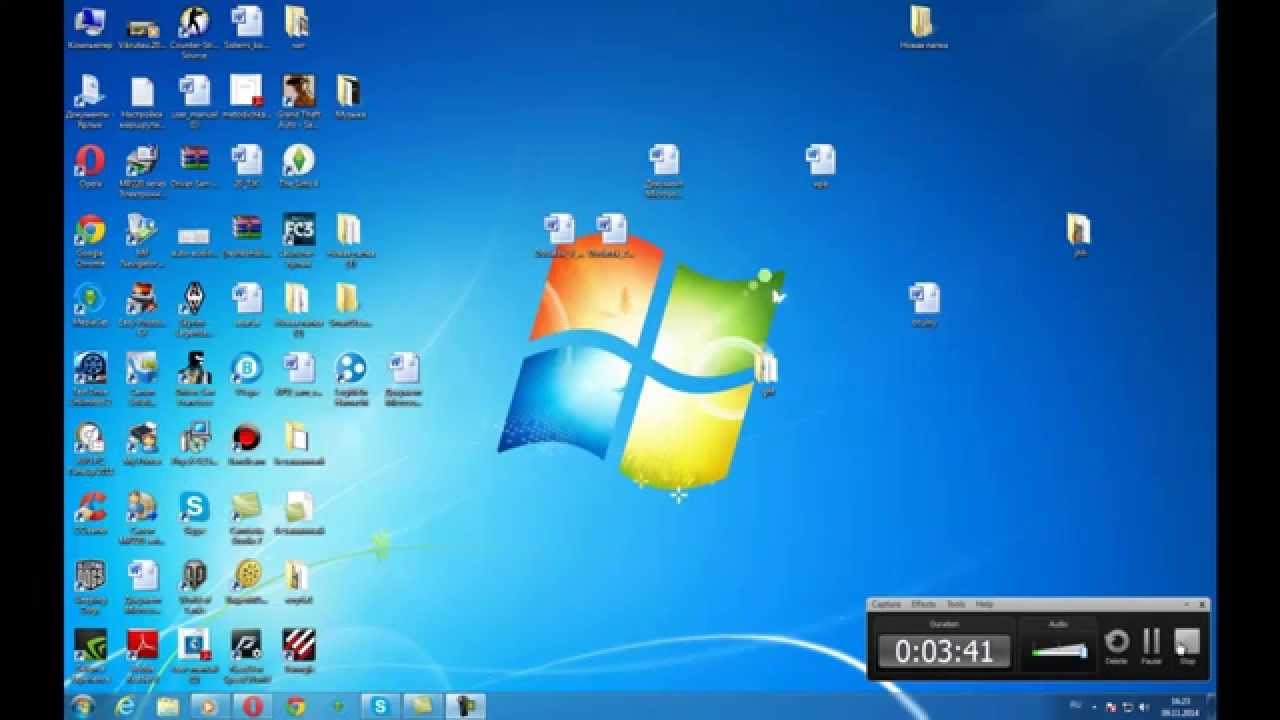Launch the CCleaner desktop shortcut
This screenshot has height=720, width=1280.
point(90,515)
